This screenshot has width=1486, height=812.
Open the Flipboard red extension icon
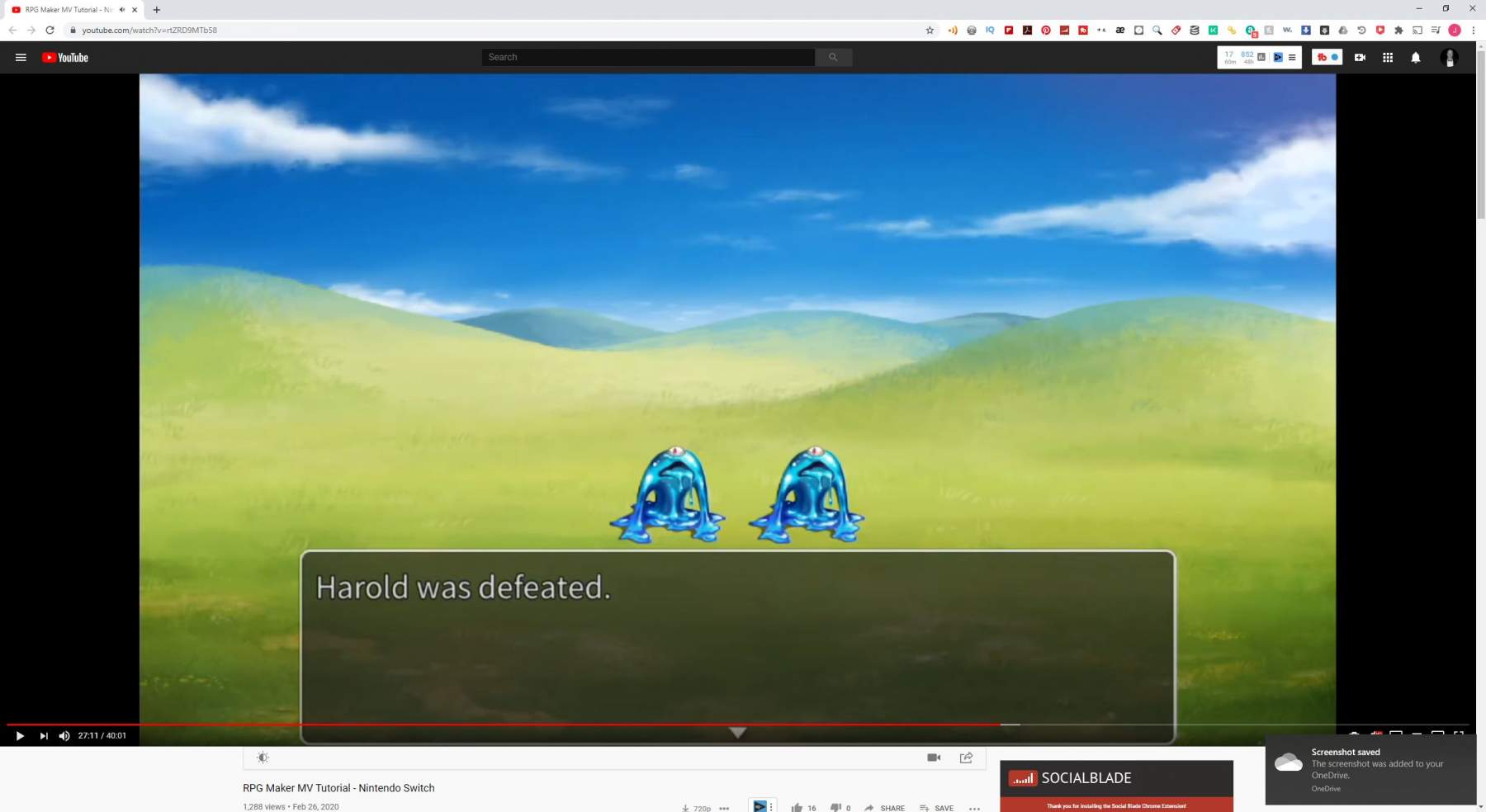[1009, 30]
